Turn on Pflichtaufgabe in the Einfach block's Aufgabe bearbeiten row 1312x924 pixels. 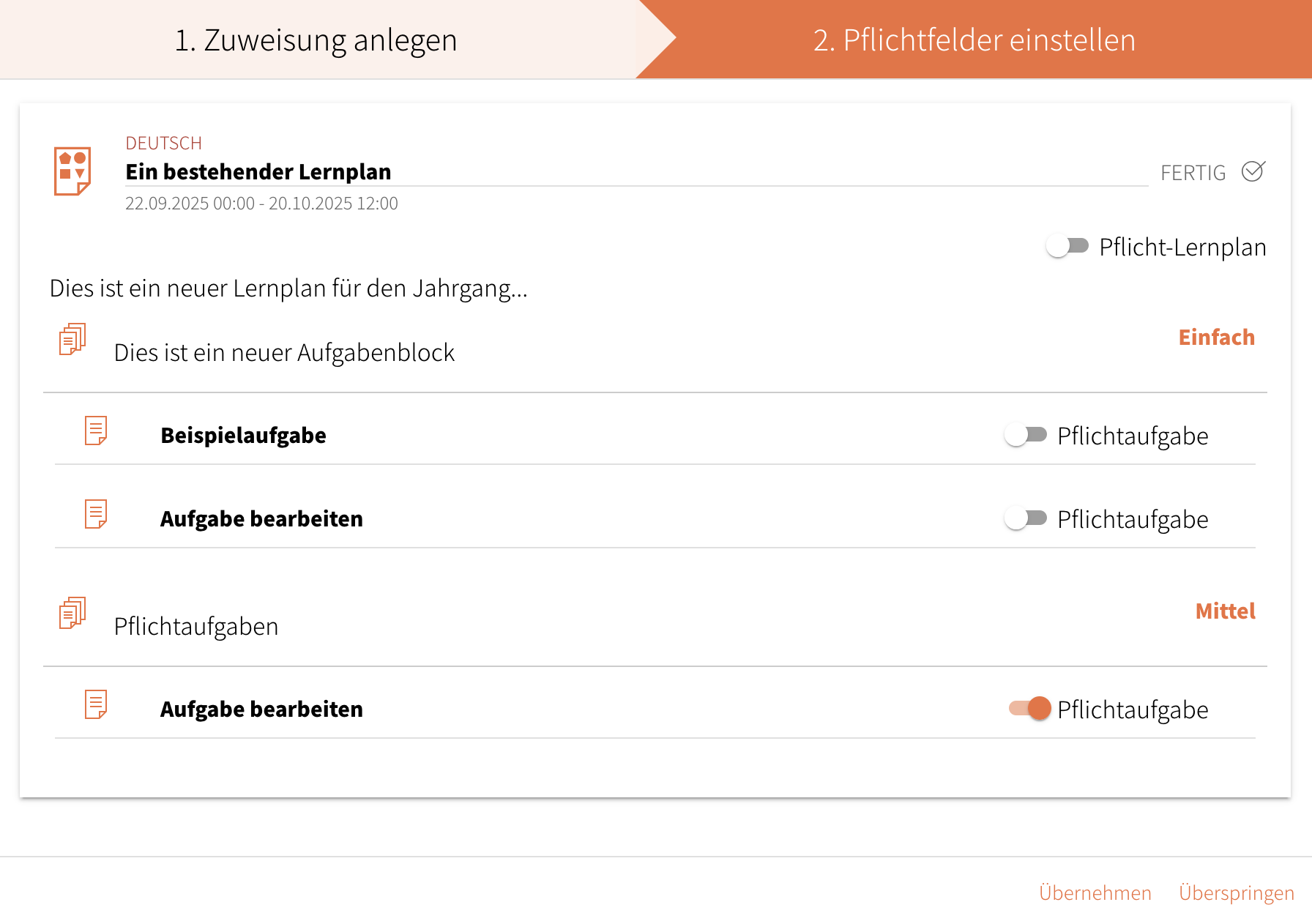(x=1026, y=518)
